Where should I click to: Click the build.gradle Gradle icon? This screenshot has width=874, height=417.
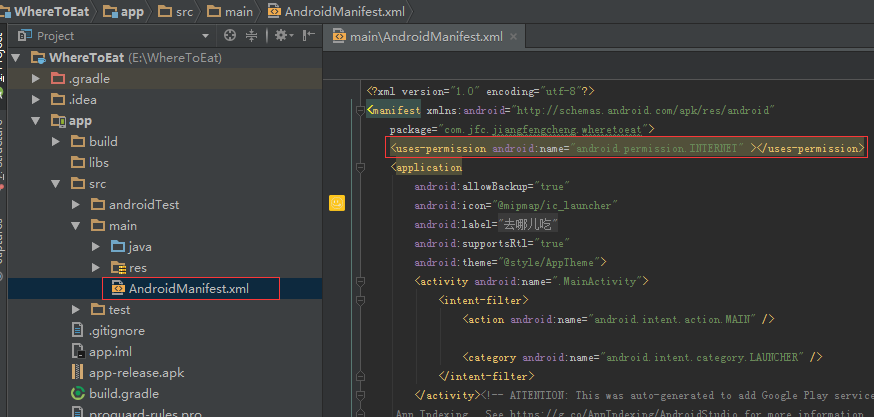click(77, 394)
